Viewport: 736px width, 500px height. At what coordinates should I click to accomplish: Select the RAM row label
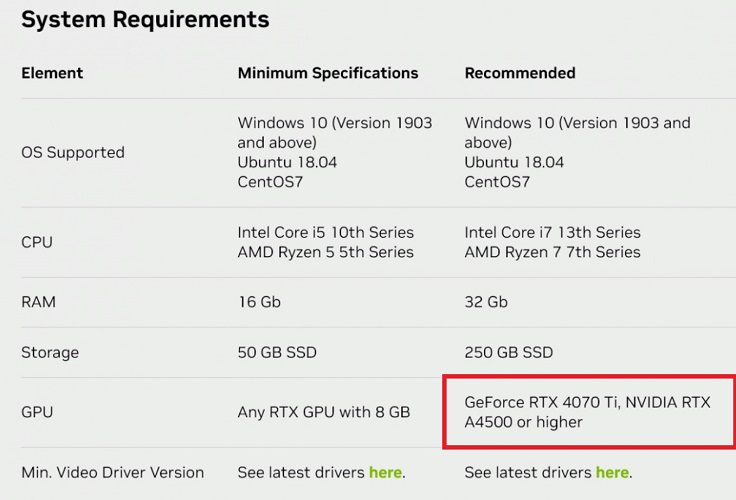[38, 302]
